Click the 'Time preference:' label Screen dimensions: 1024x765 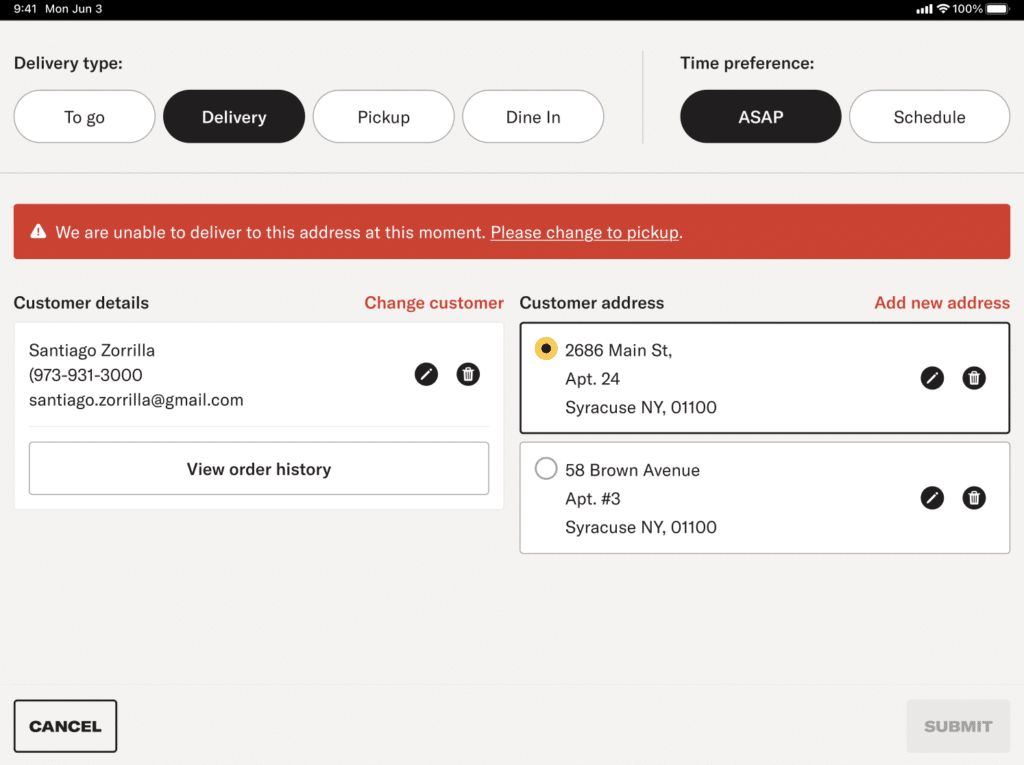point(747,63)
